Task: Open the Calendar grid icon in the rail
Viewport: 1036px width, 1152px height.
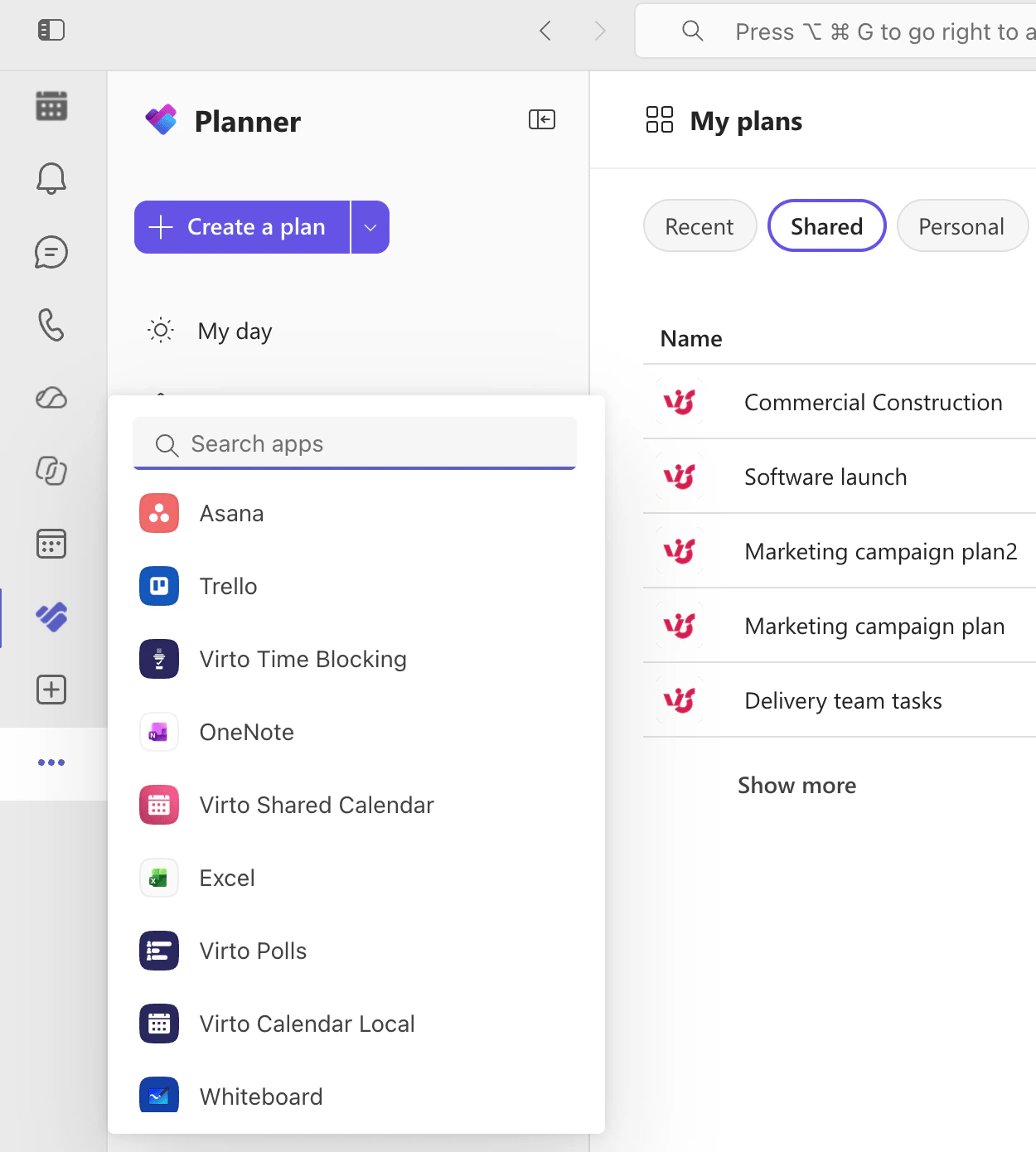Action: pyautogui.click(x=51, y=106)
